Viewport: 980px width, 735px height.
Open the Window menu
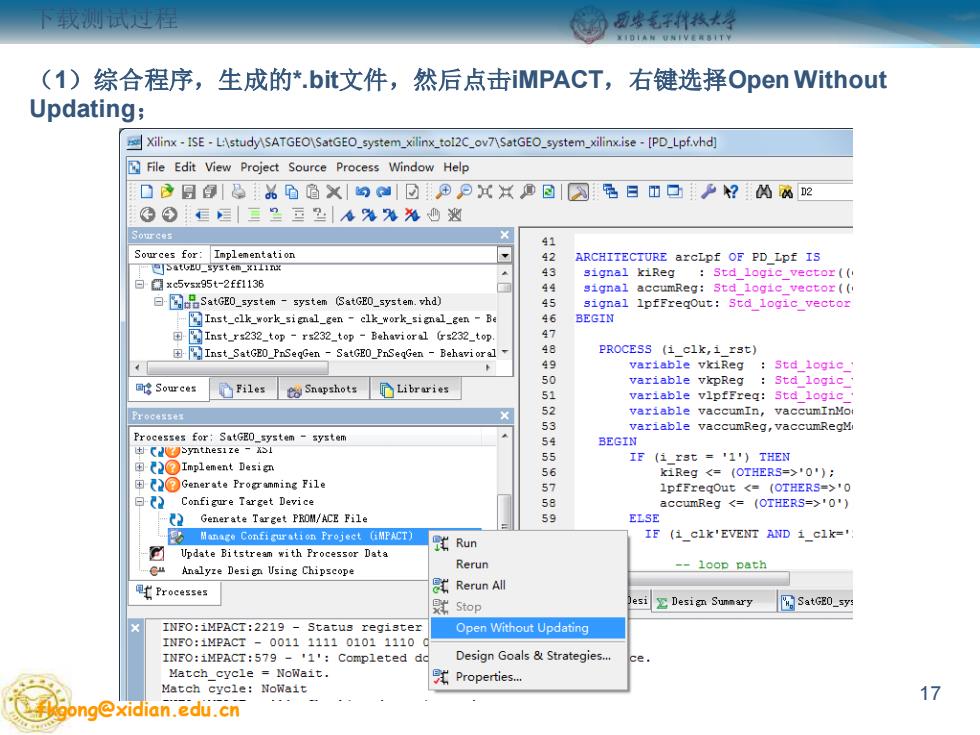click(411, 168)
